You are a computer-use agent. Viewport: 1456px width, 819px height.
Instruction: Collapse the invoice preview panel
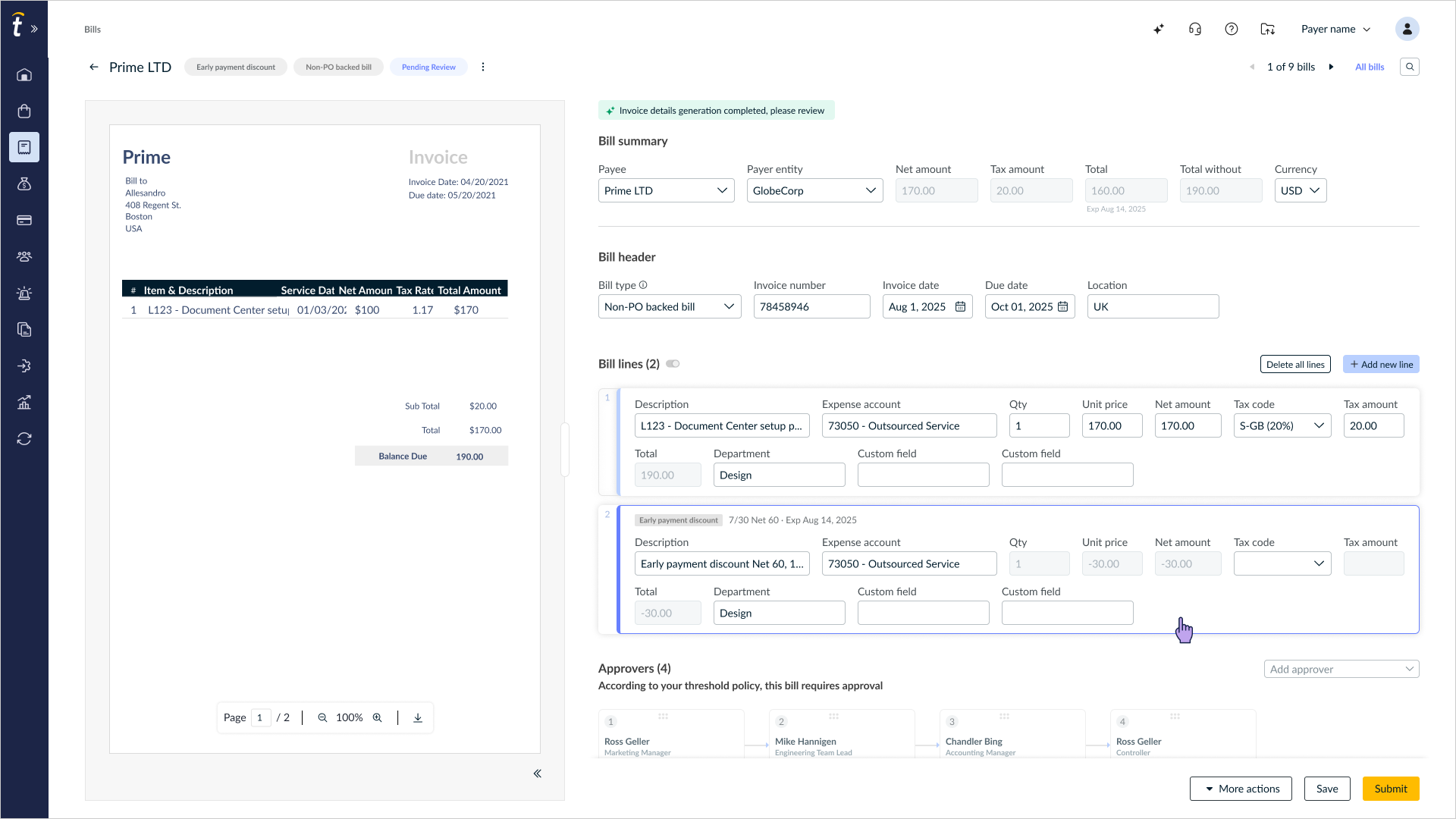pyautogui.click(x=538, y=773)
